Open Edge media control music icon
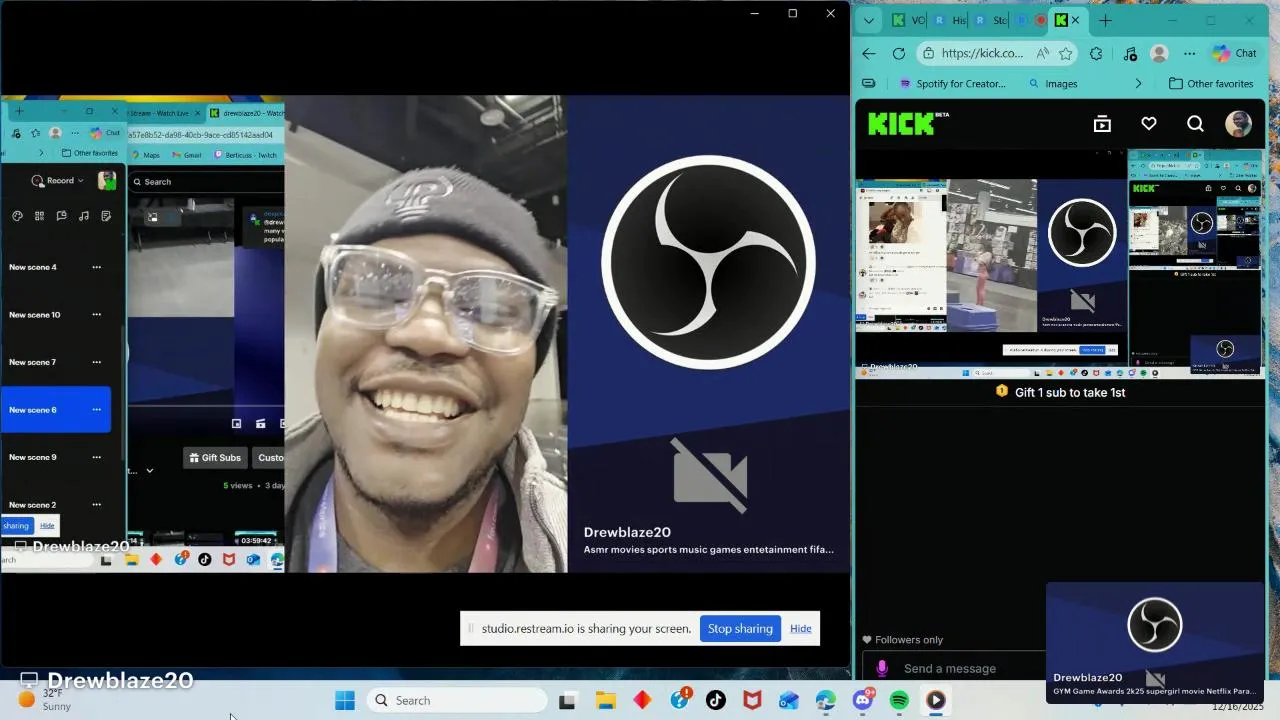This screenshot has height=720, width=1280. pyautogui.click(x=1130, y=54)
